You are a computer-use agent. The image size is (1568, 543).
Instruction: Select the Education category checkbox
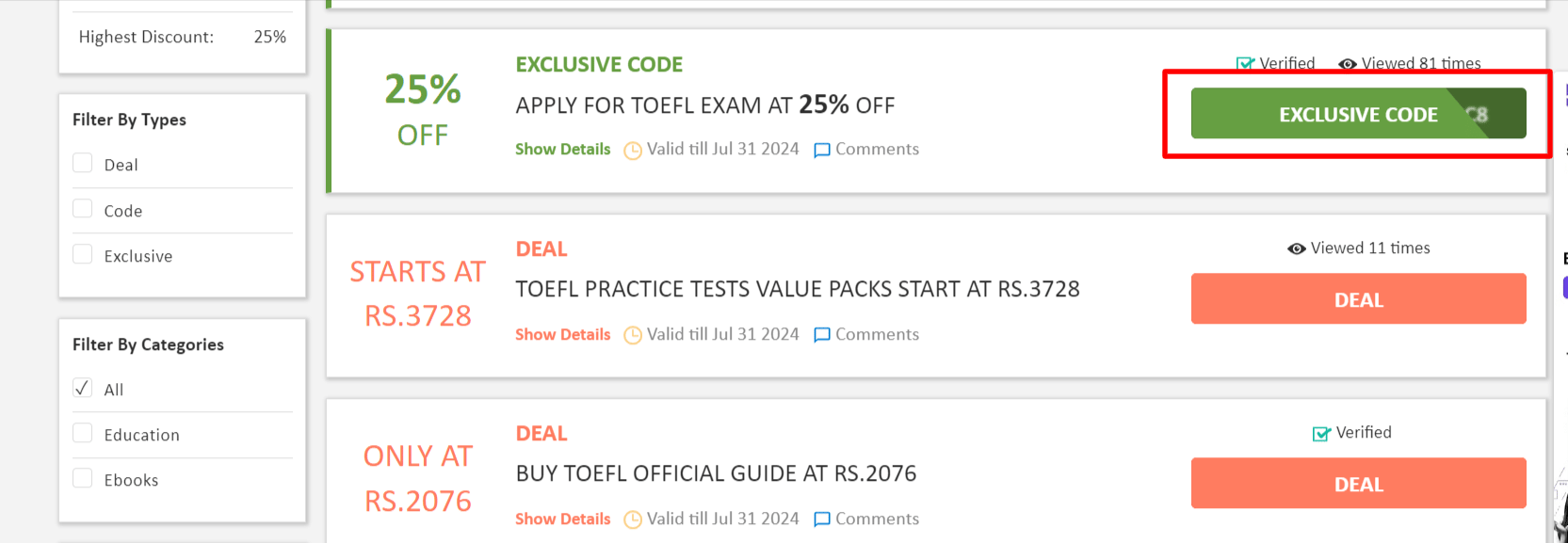coord(82,433)
